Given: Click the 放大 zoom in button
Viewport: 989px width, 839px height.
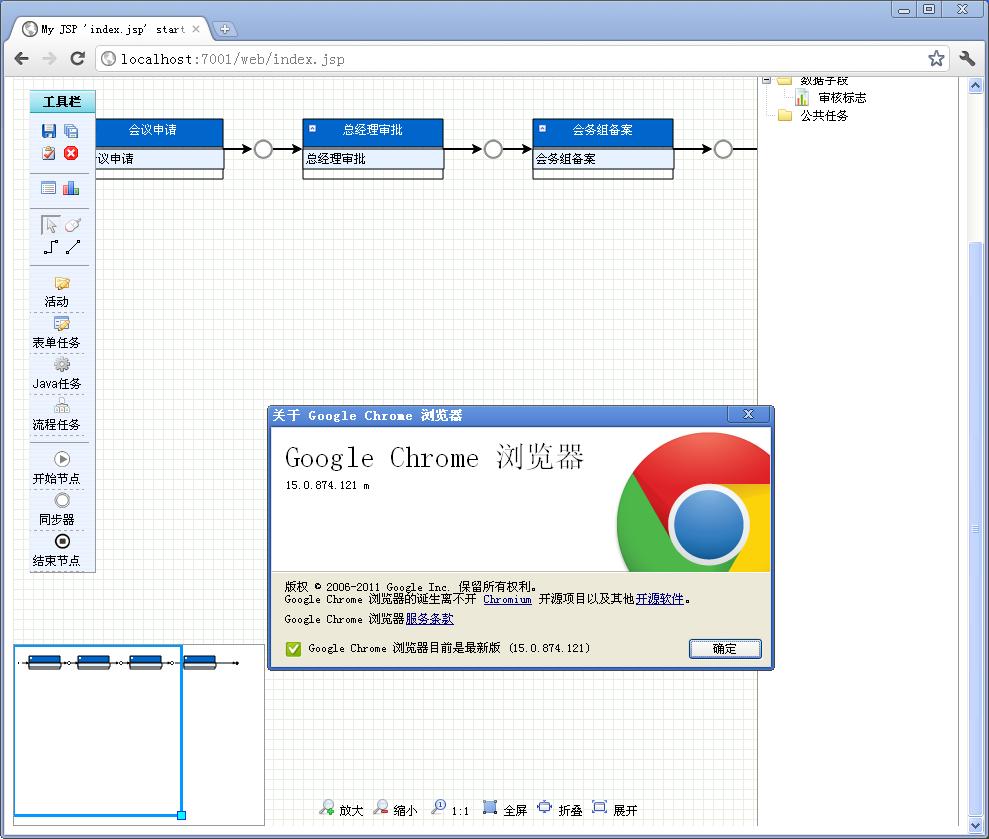Looking at the screenshot, I should [x=341, y=809].
